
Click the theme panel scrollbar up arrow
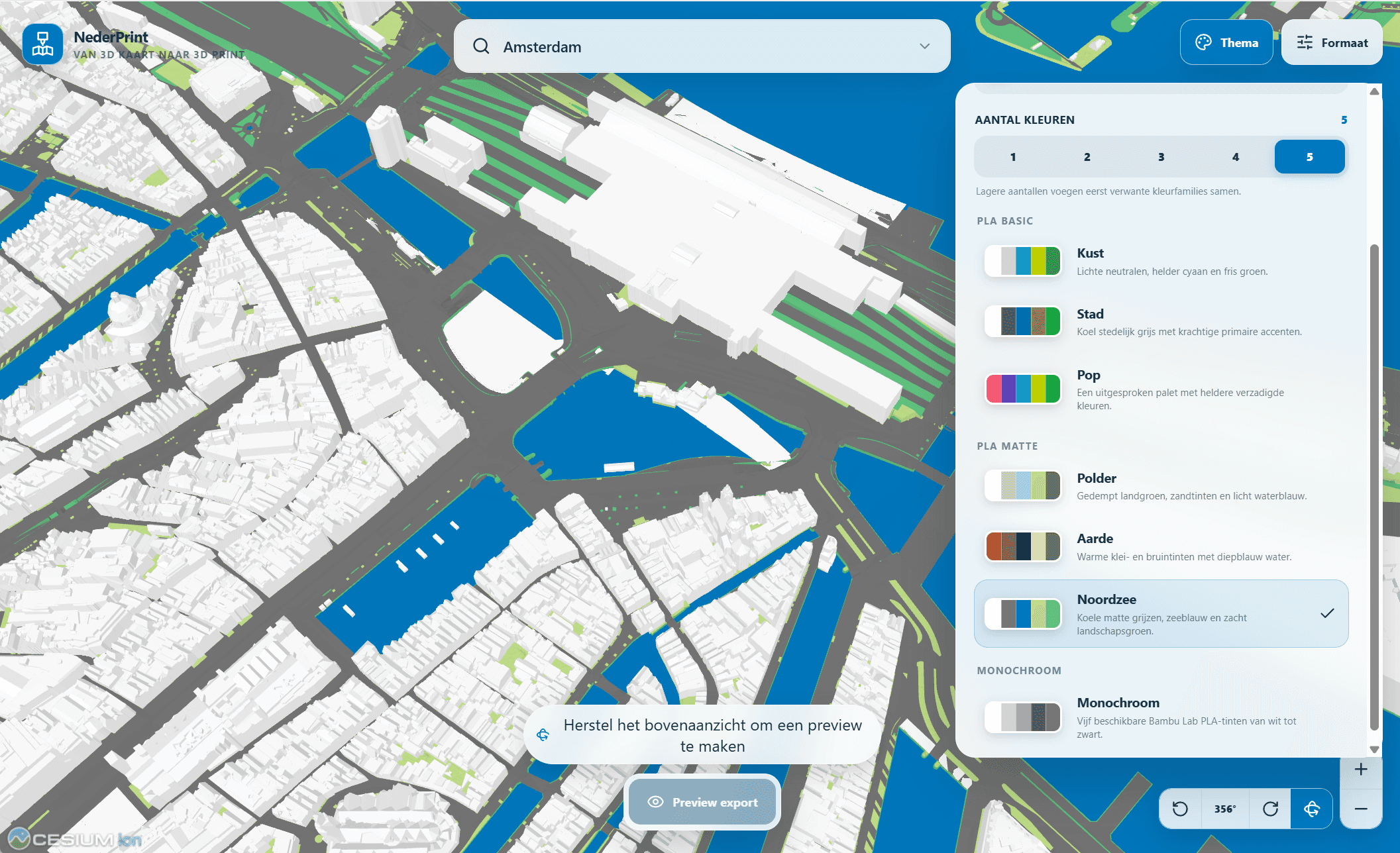tap(1375, 91)
